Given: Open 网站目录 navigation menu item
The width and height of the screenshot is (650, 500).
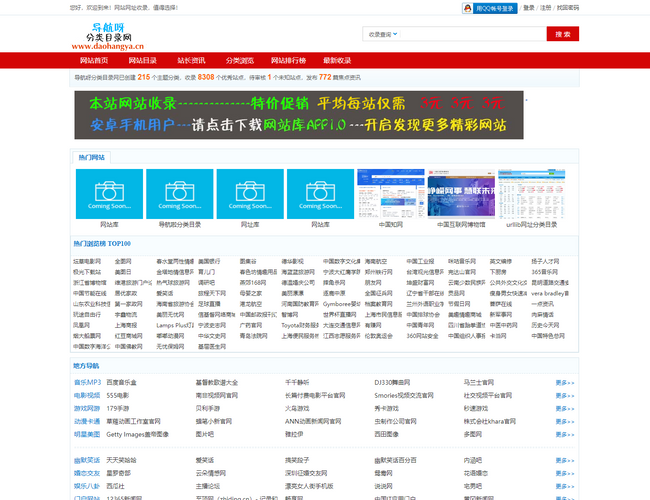Looking at the screenshot, I should click(x=140, y=60).
